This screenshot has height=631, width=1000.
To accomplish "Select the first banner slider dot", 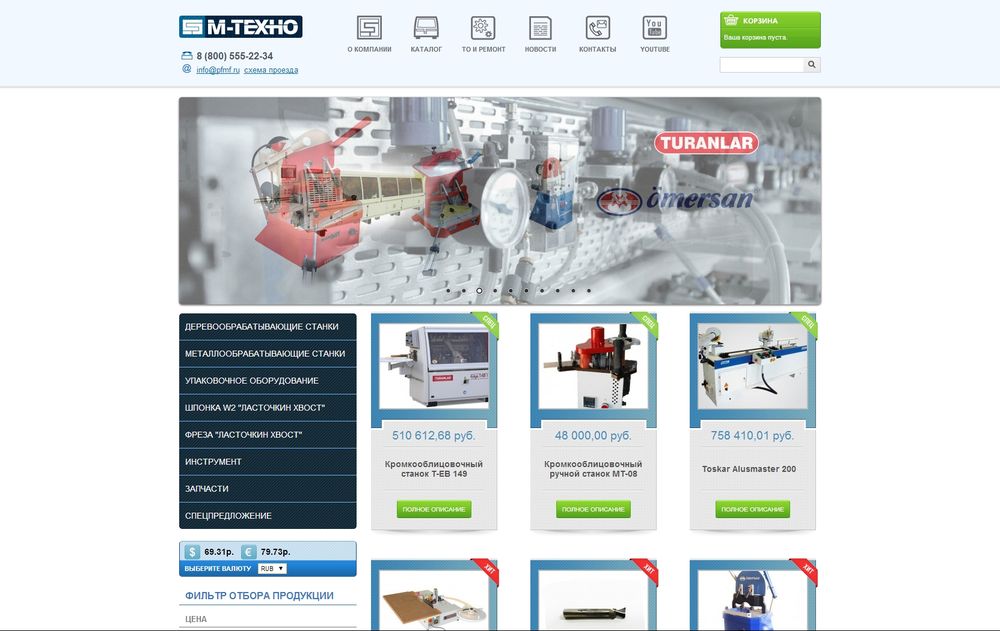I will point(448,291).
